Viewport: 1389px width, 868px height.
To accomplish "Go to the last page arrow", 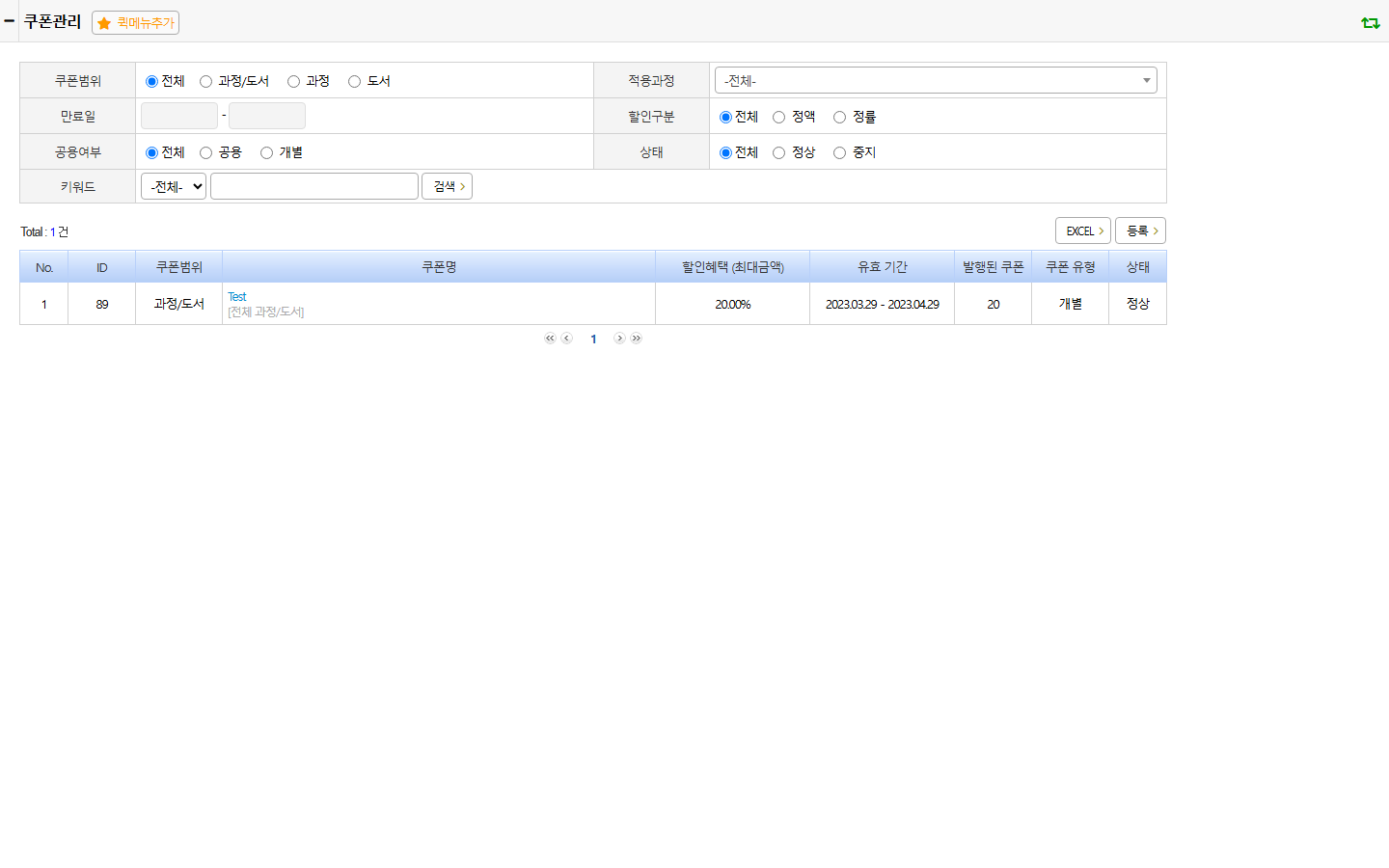I will [x=637, y=339].
